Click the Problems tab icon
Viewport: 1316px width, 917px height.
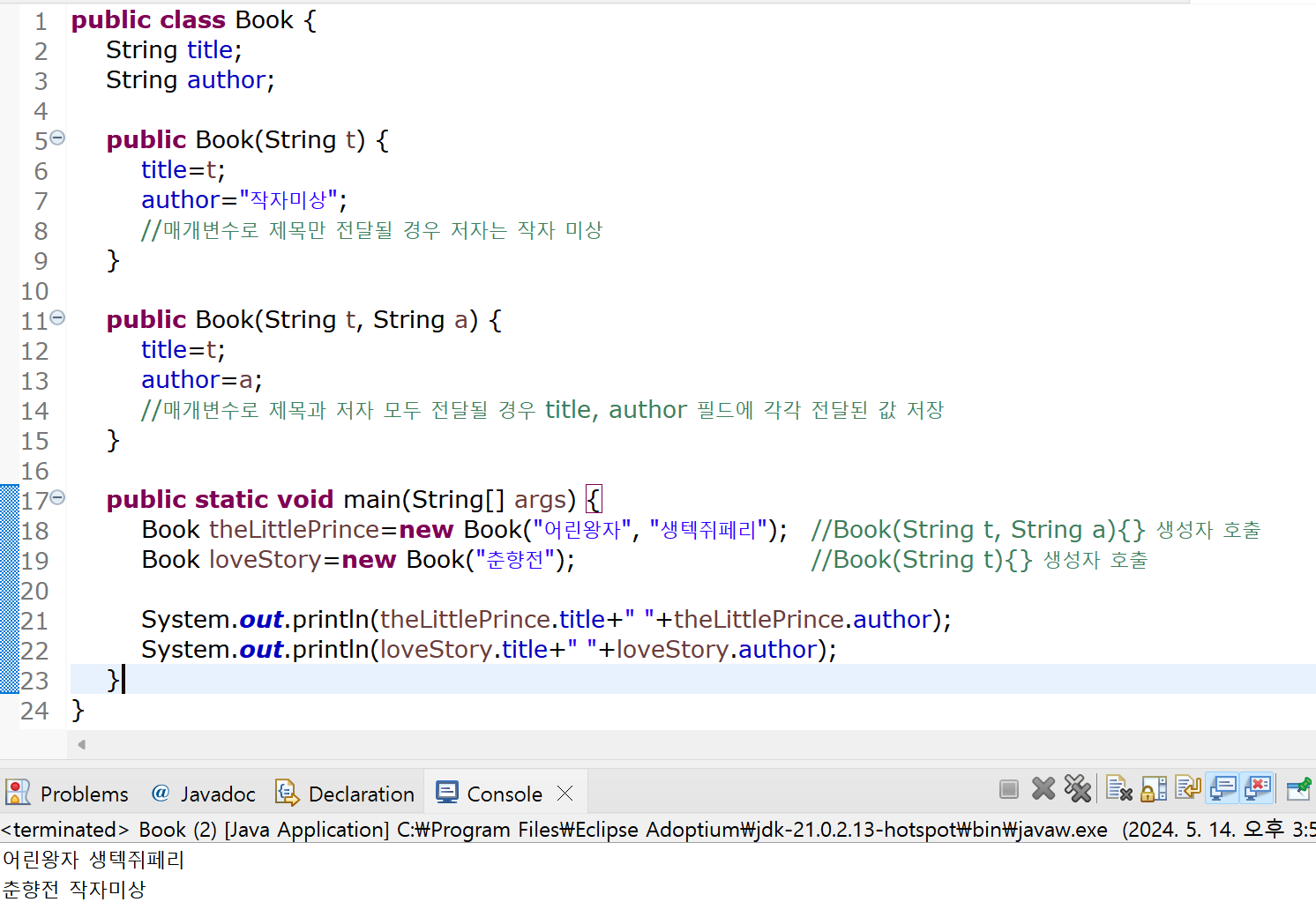(18, 792)
